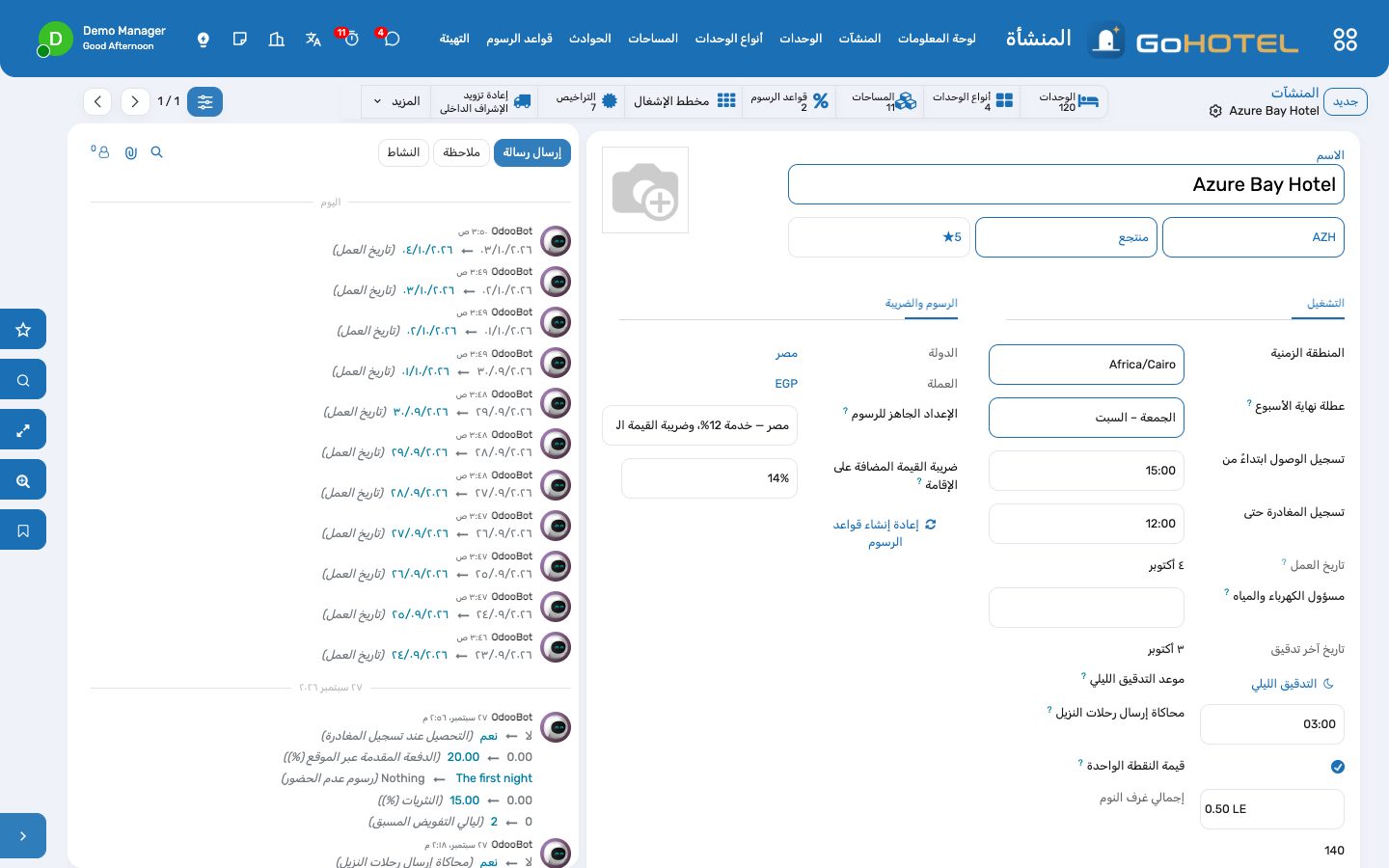Click the 15:00 check-in time field
This screenshot has height=868, width=1389.
click(1086, 471)
